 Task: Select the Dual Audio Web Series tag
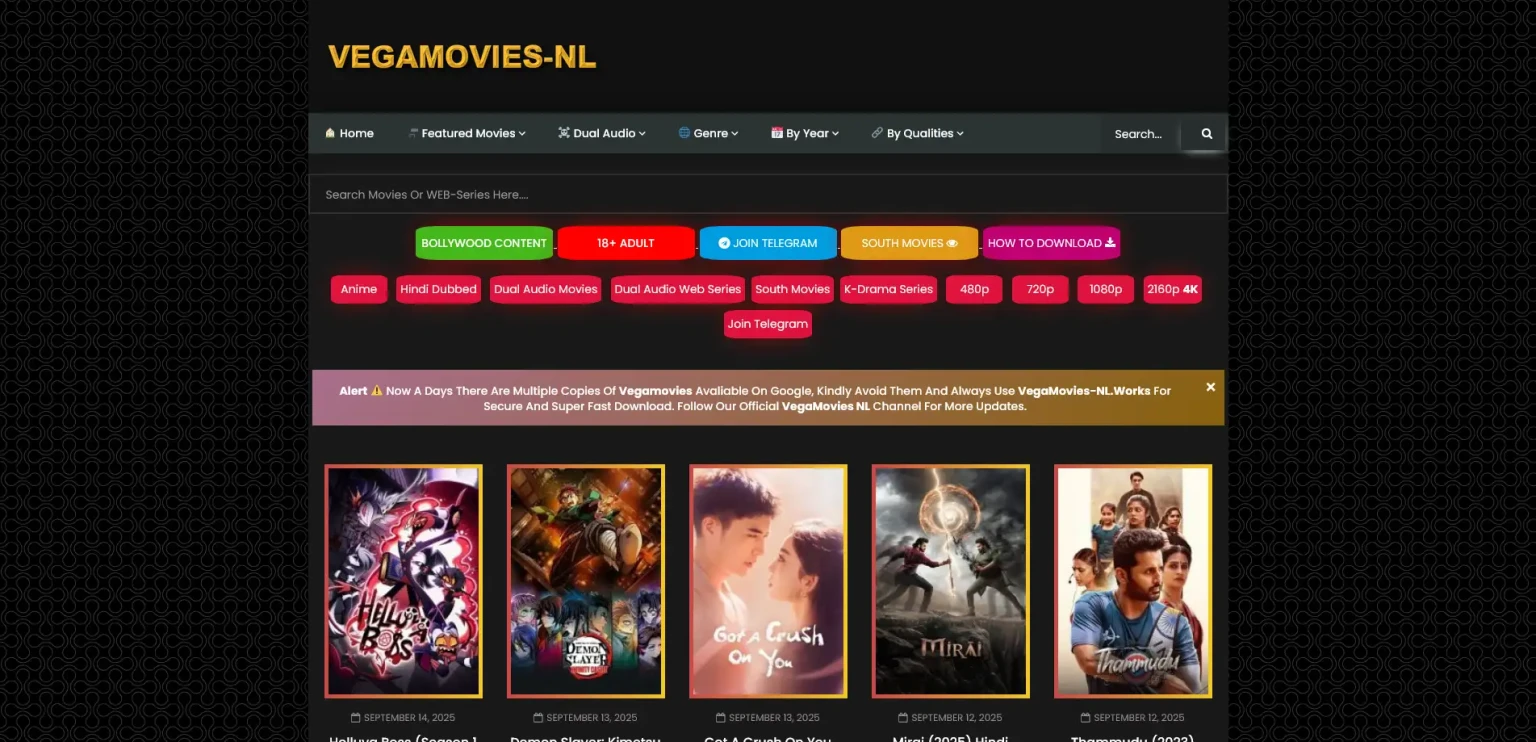tap(678, 289)
